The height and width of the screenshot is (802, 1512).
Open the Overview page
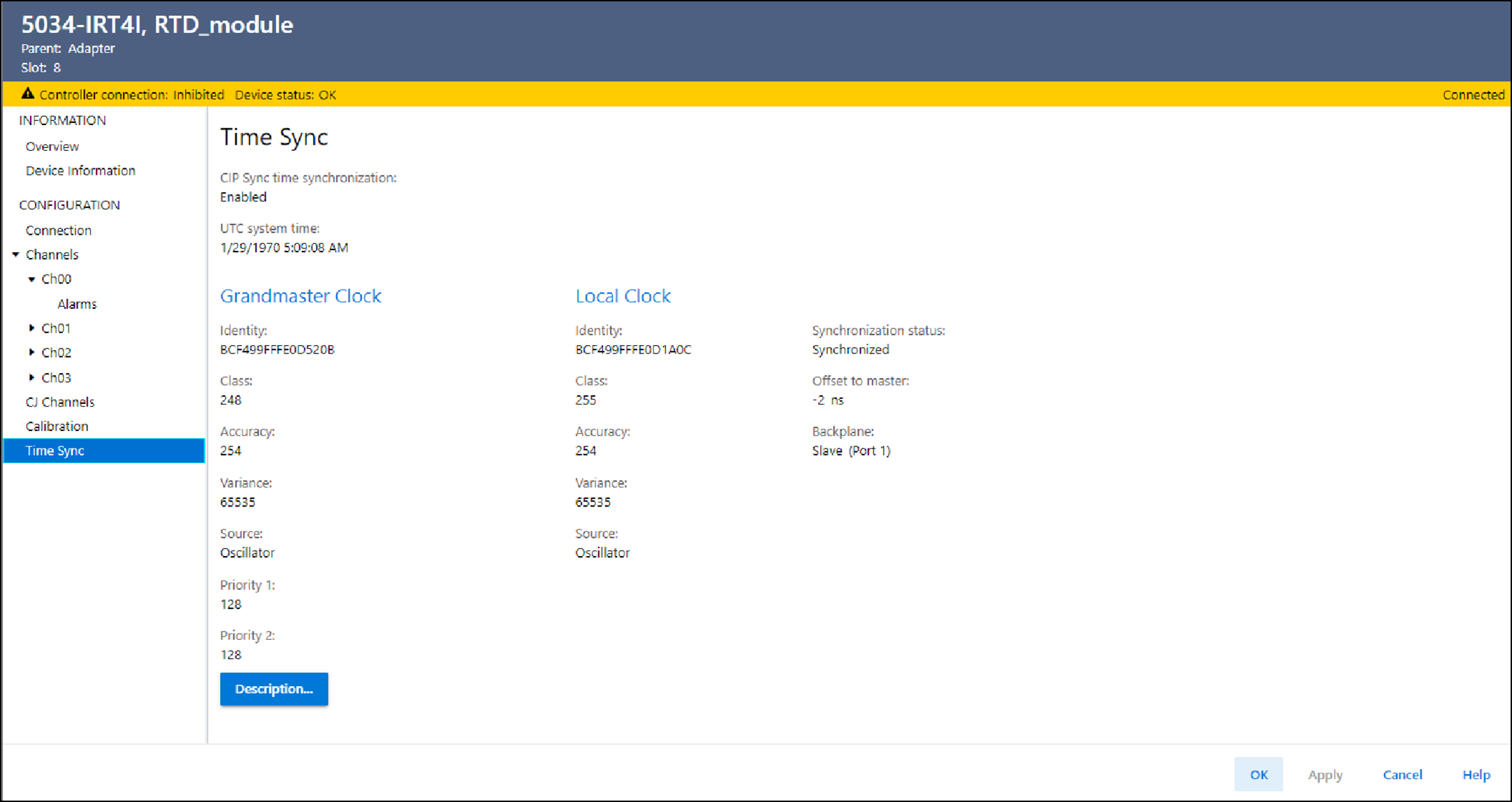[52, 147]
